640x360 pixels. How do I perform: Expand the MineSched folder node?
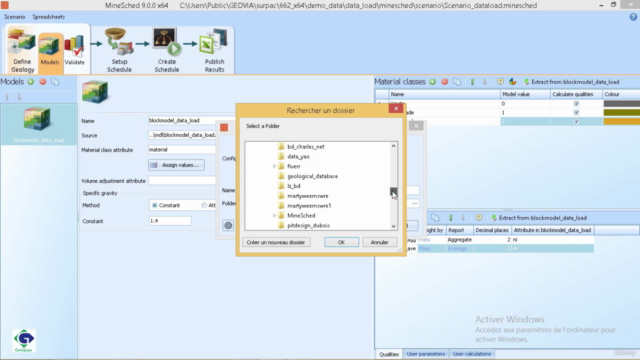coord(274,216)
